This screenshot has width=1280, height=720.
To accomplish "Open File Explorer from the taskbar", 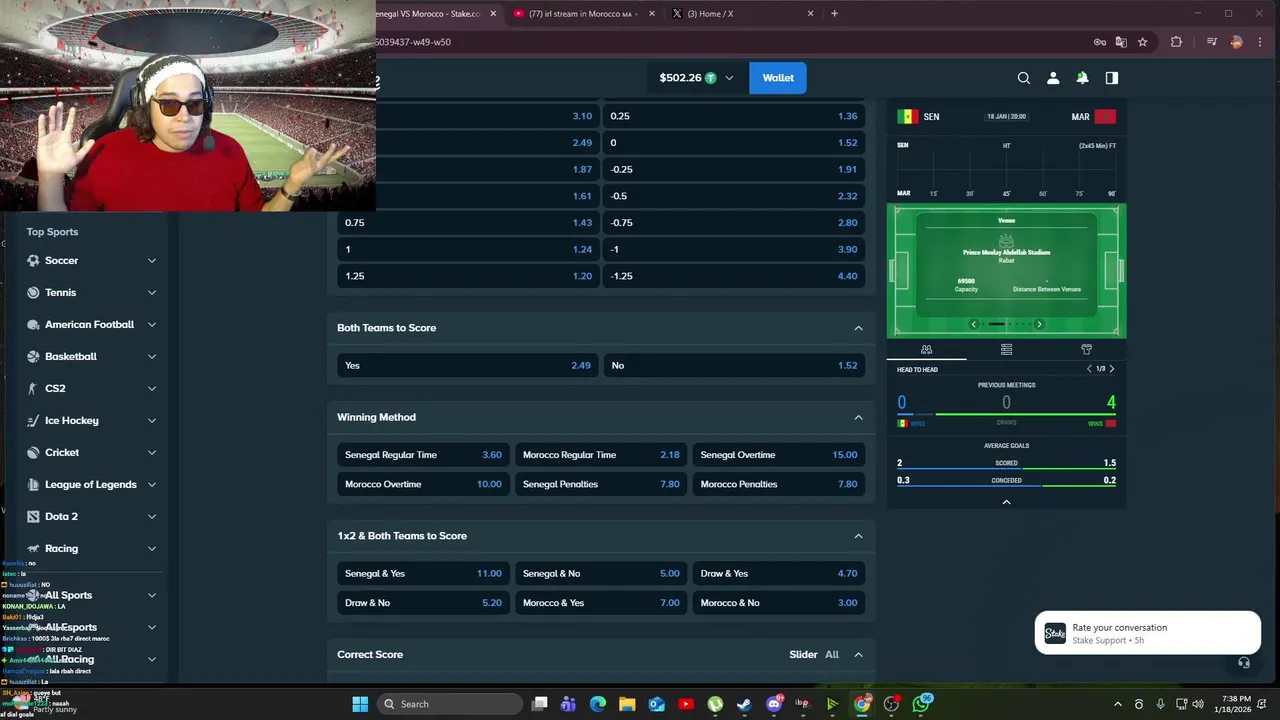I will pos(627,704).
